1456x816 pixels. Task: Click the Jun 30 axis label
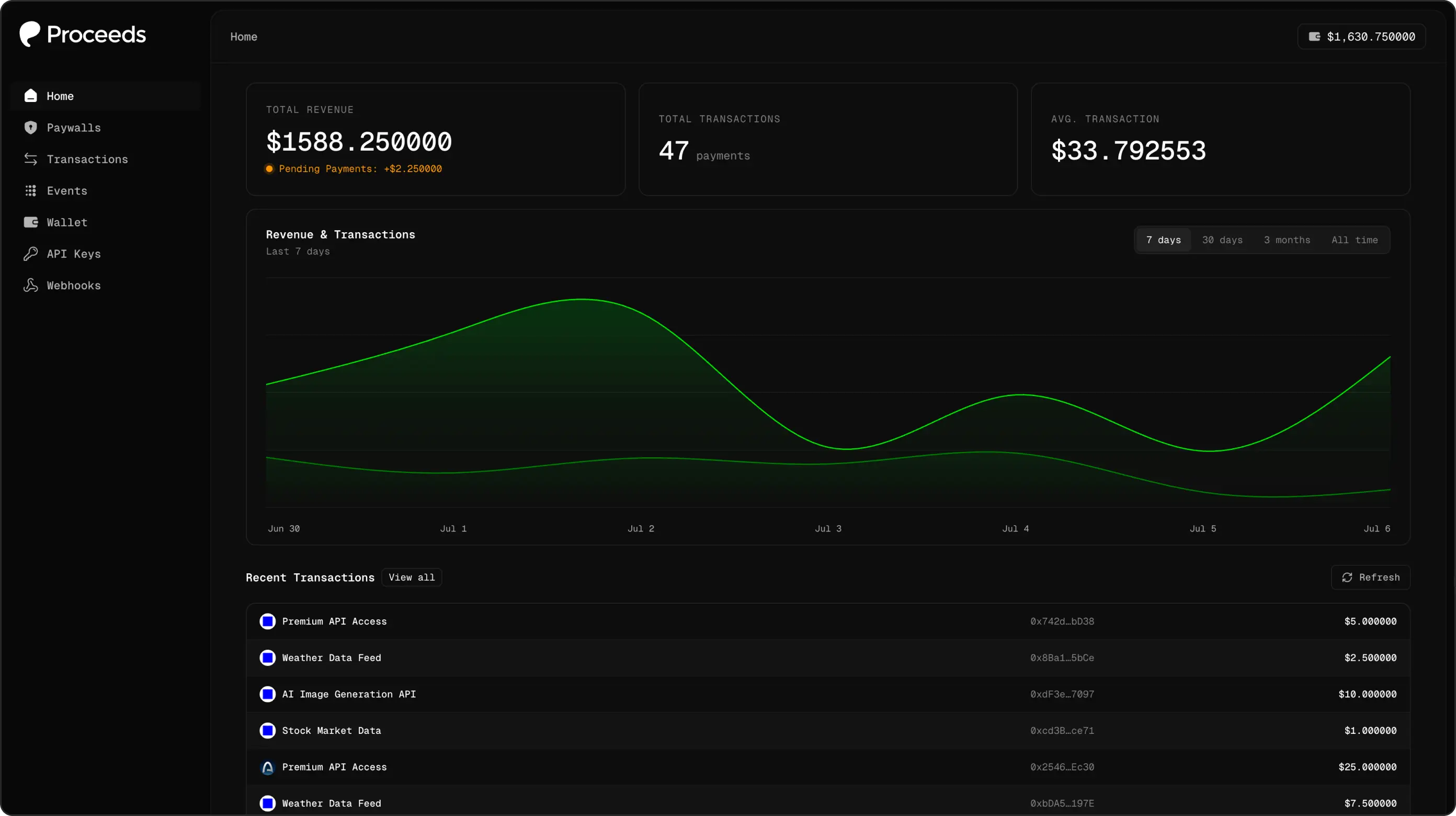(284, 528)
